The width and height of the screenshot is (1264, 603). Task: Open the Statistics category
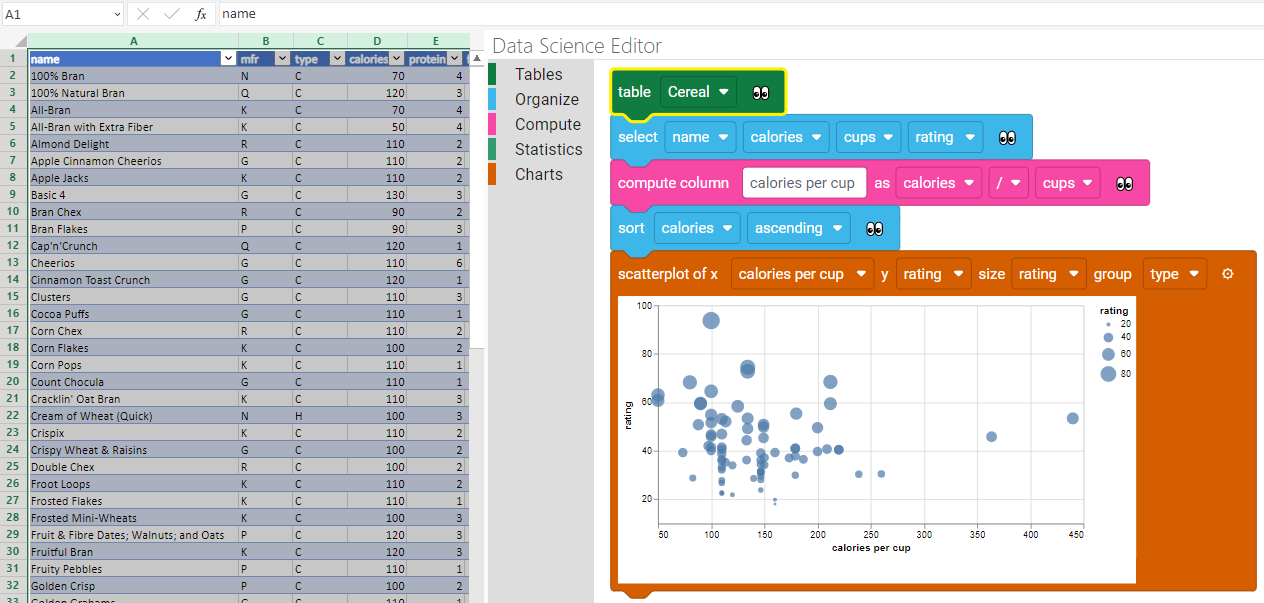tap(548, 149)
